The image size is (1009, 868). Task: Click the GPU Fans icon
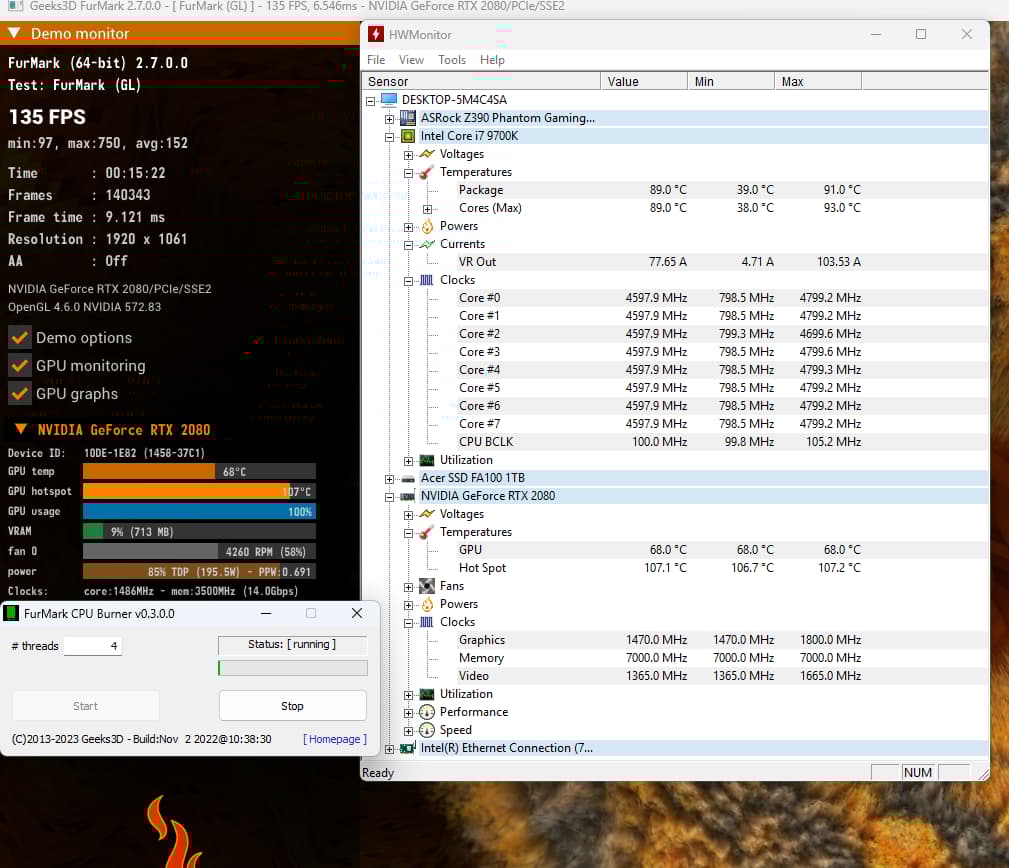(x=427, y=586)
